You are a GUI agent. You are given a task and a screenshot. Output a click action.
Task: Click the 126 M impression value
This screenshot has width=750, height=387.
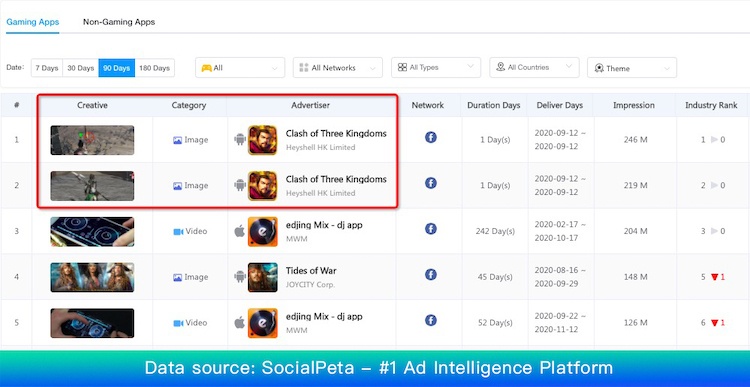pos(636,322)
